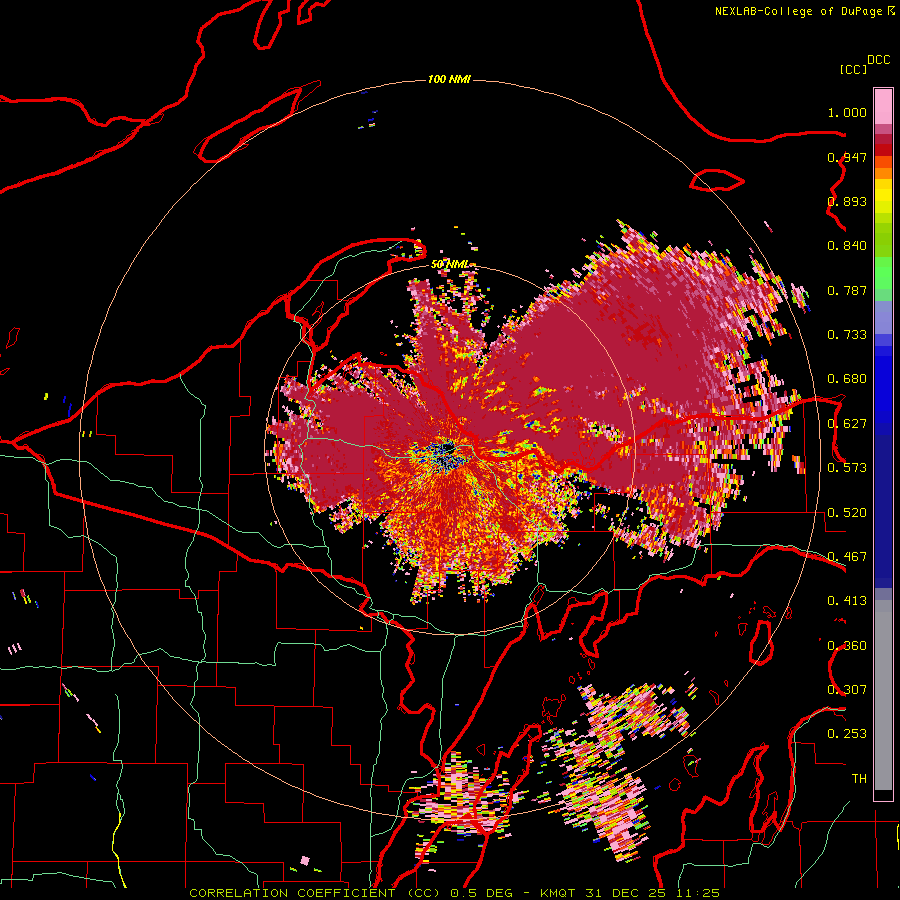Click the 0.413 color scale label
900x900 pixels.
(847, 601)
